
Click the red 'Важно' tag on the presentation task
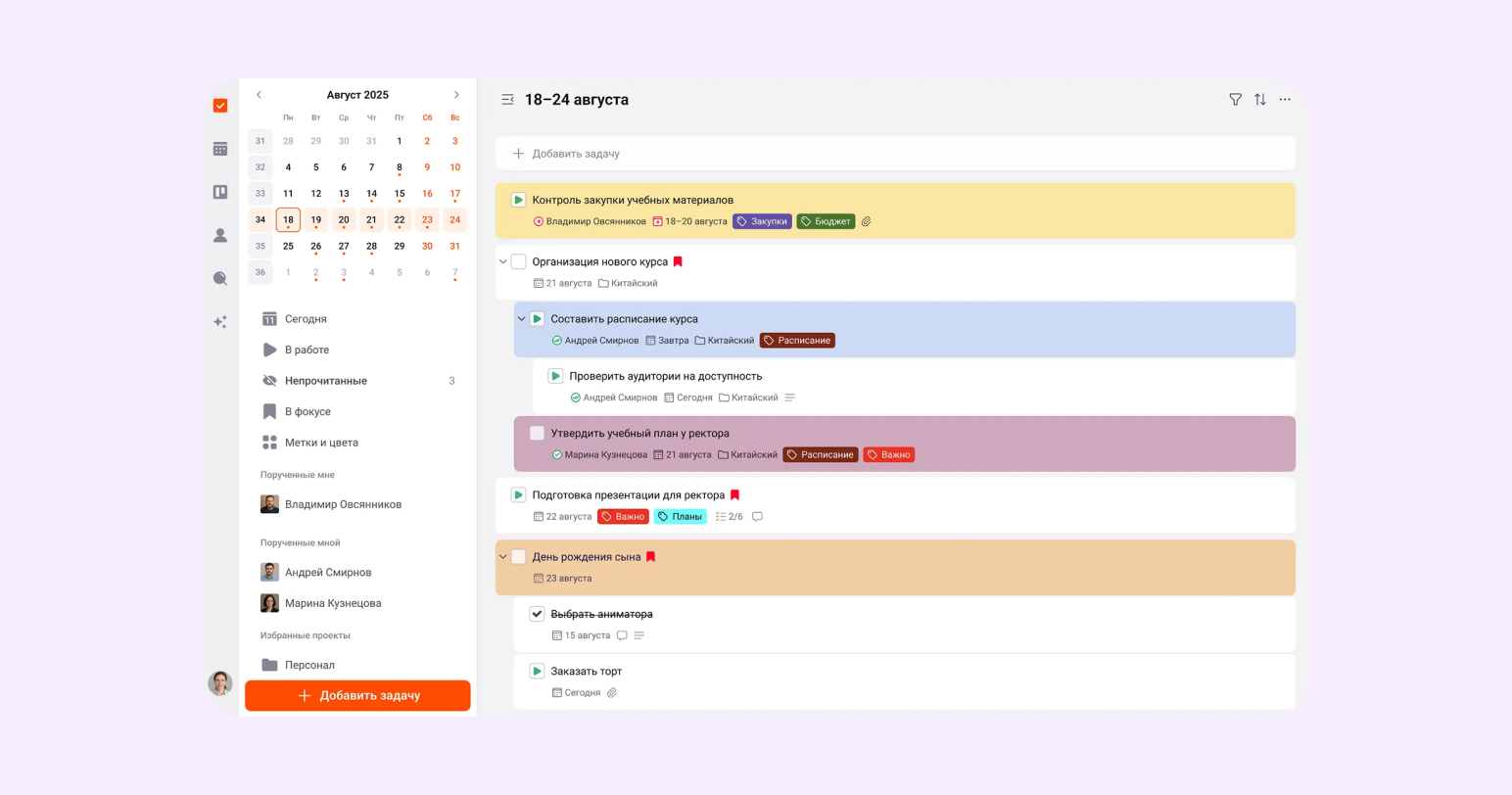click(623, 517)
